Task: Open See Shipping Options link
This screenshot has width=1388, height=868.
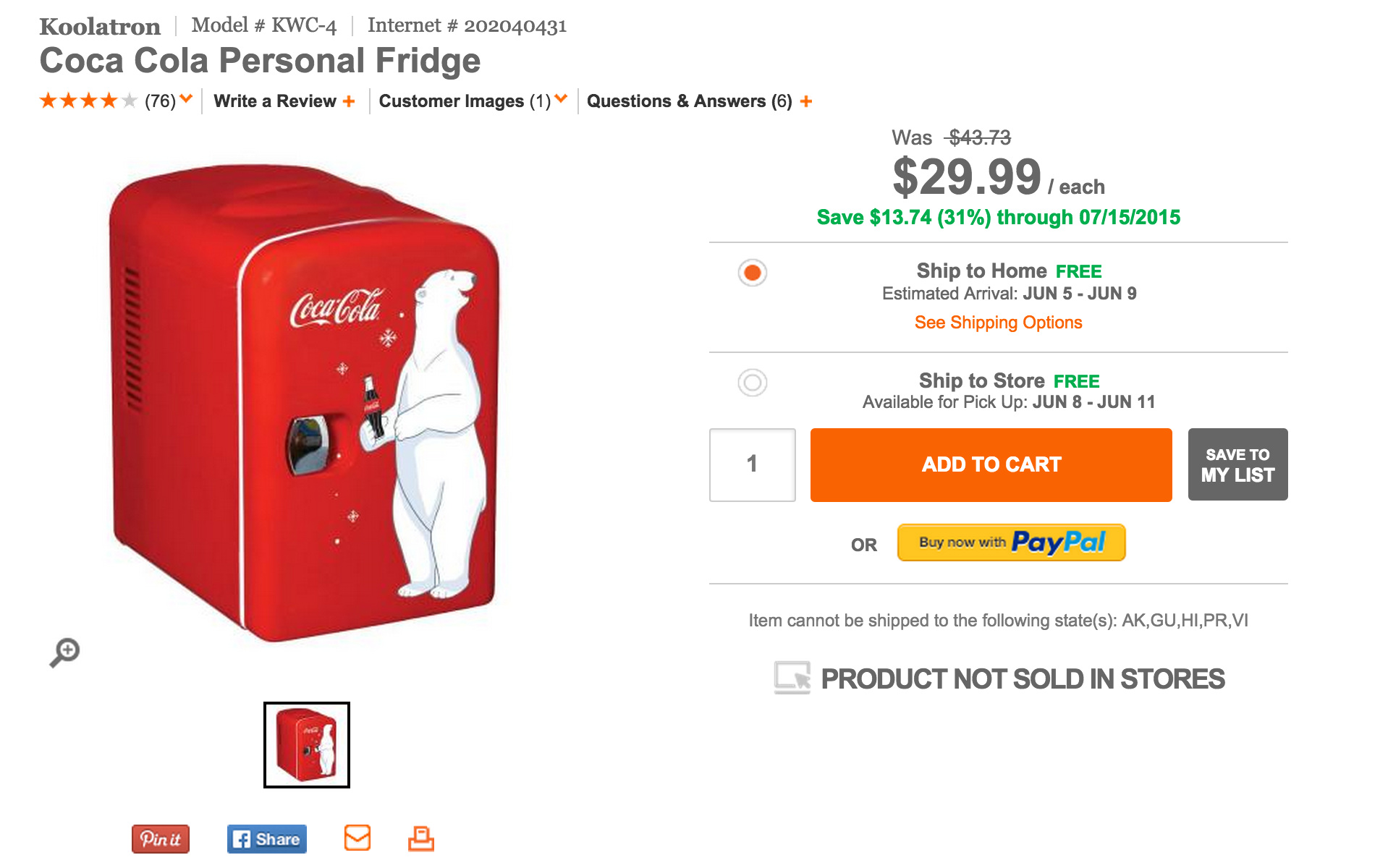Action: 998,323
